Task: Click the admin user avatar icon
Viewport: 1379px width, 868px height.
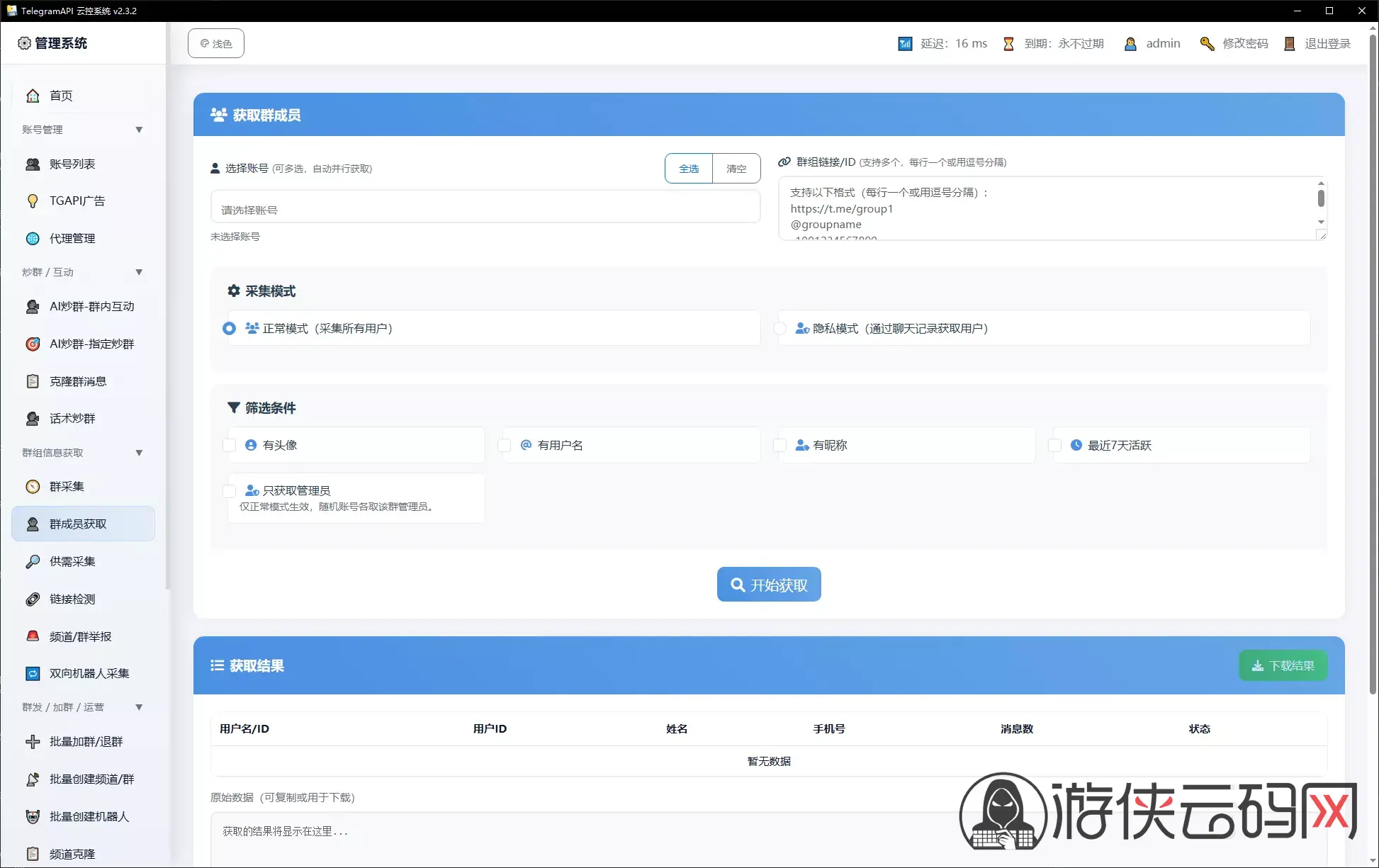Action: pos(1131,44)
